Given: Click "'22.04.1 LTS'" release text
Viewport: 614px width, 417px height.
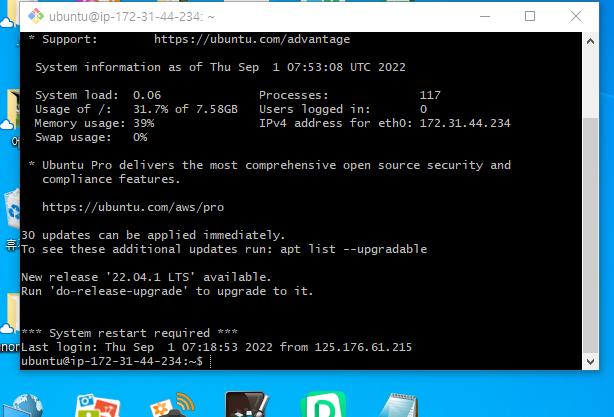Looking at the screenshot, I should click(150, 277).
